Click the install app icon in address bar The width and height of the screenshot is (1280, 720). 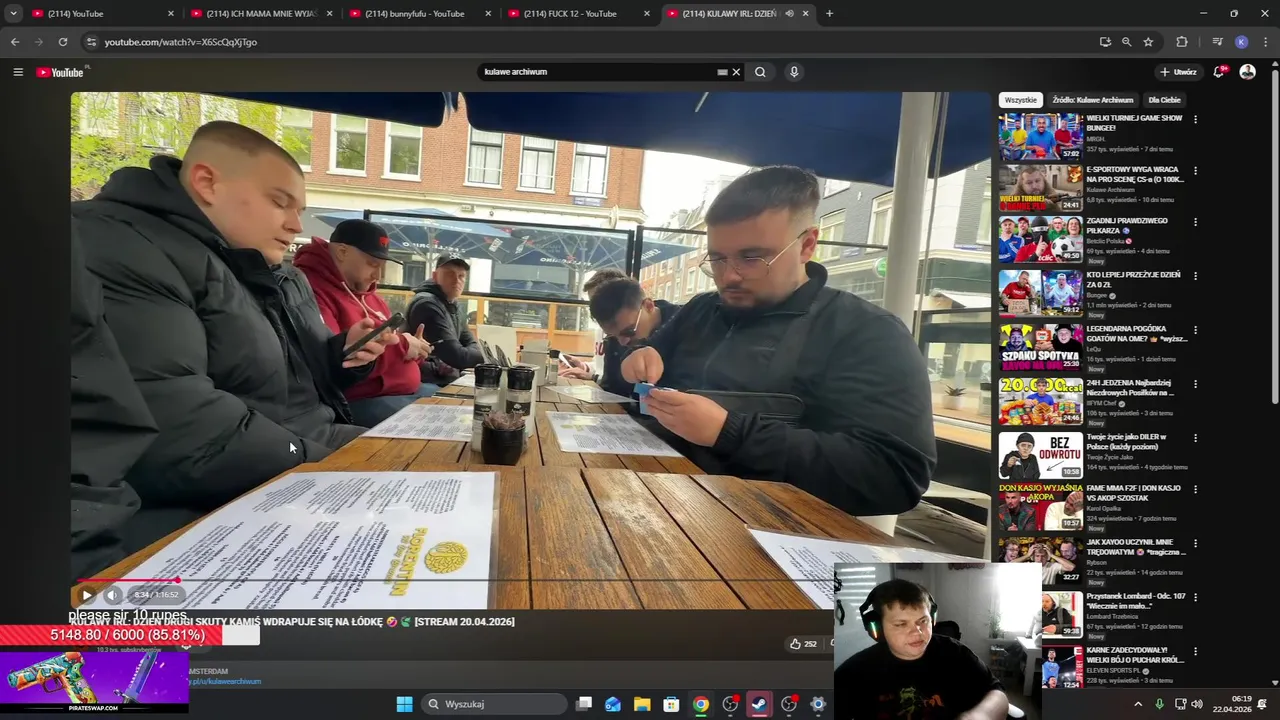(1105, 42)
